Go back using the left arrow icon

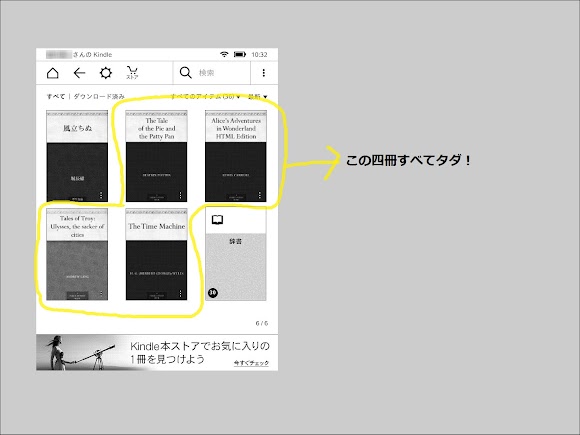79,73
